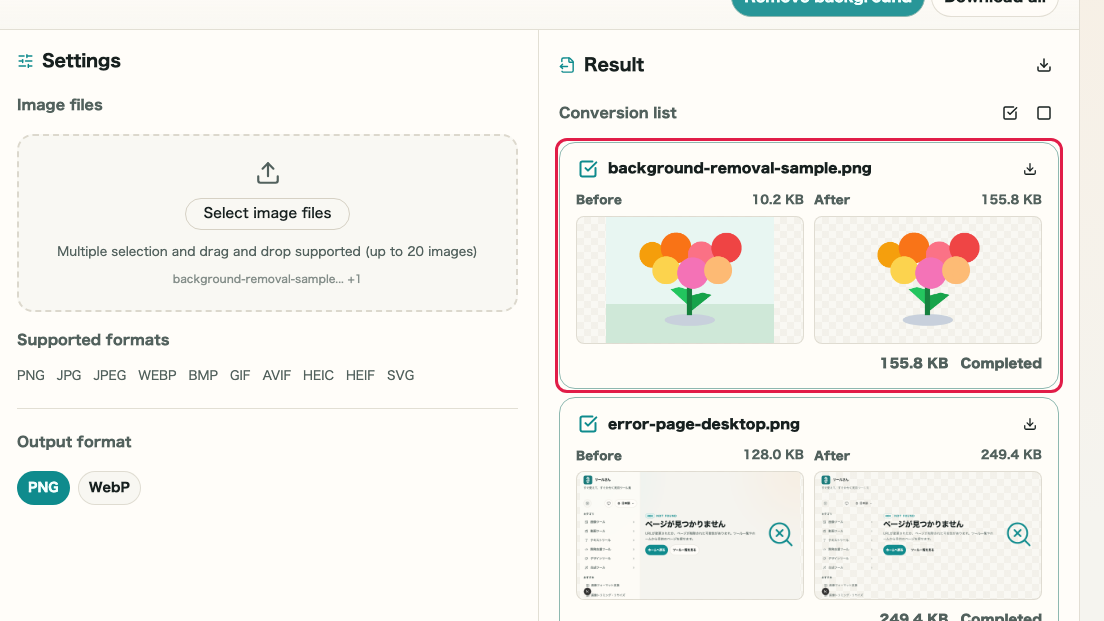
Task: Open the After thumbnail of background-removal-sample.png
Action: (927, 280)
